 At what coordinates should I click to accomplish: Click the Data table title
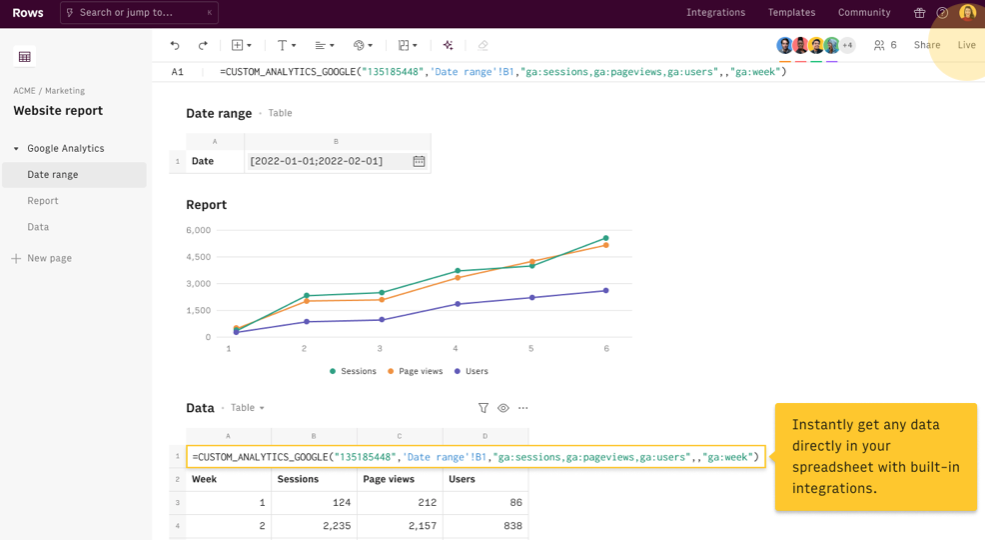point(200,408)
